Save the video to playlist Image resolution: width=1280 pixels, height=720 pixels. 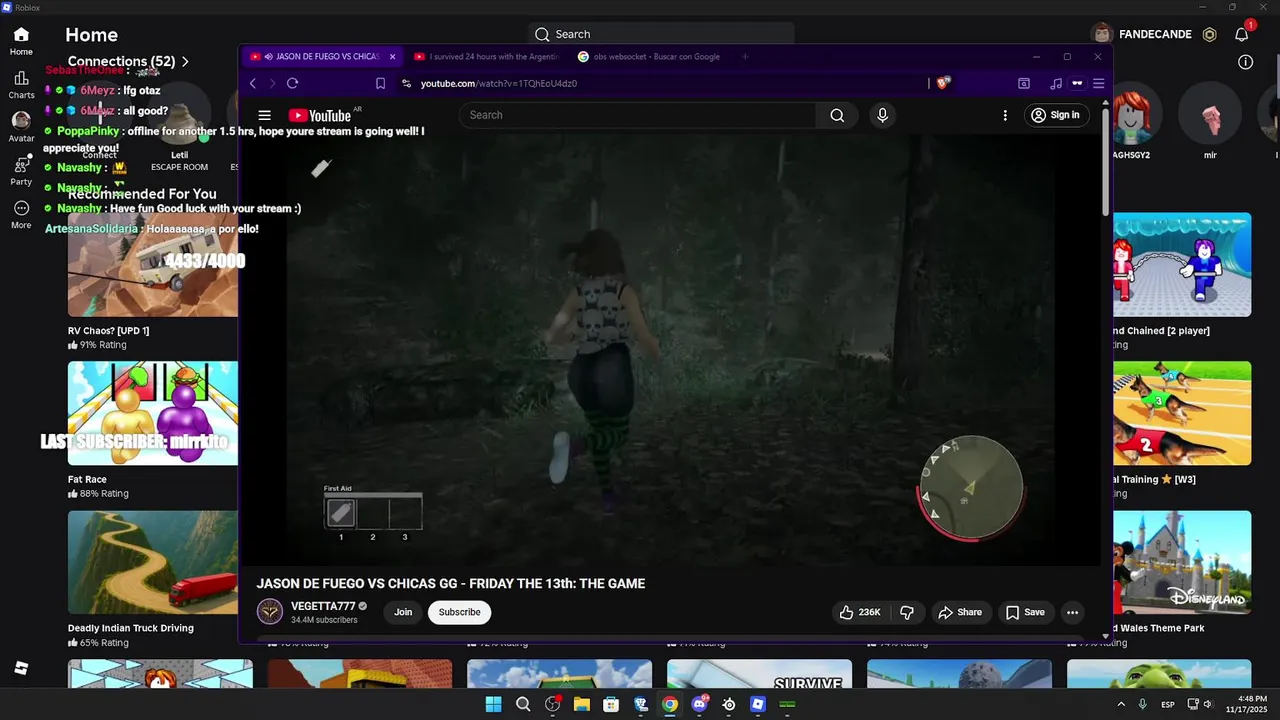pyautogui.click(x=1026, y=612)
